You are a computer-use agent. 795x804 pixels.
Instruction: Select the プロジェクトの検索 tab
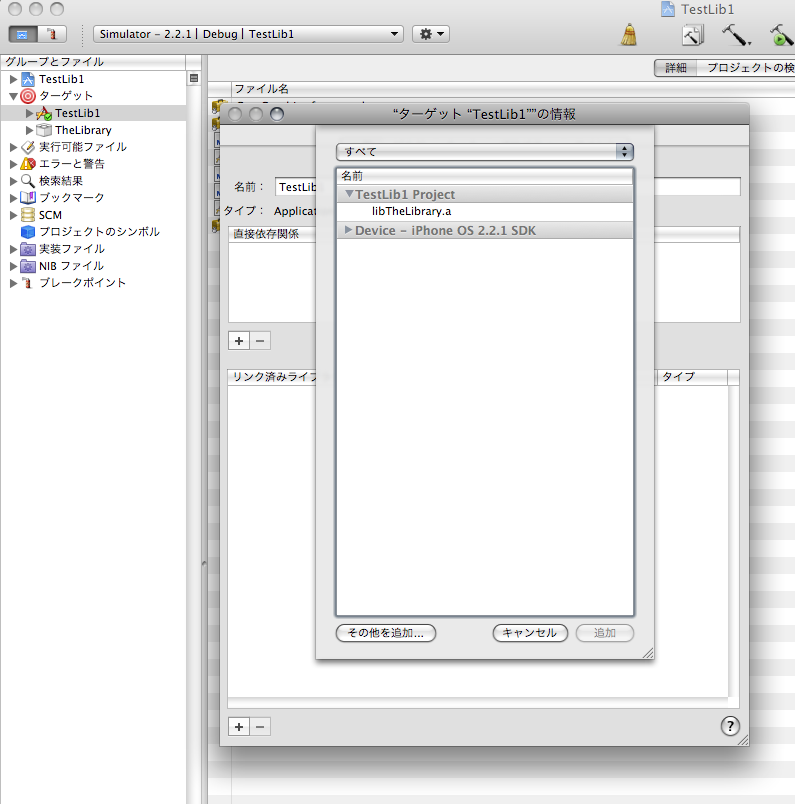coord(745,68)
